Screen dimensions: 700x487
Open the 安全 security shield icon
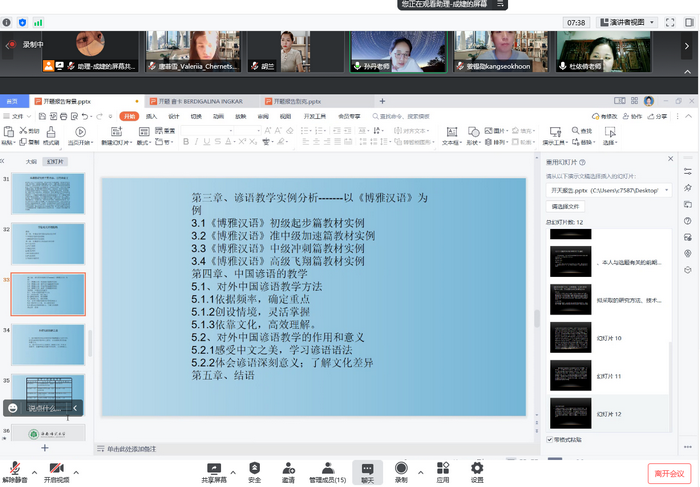click(x=254, y=468)
